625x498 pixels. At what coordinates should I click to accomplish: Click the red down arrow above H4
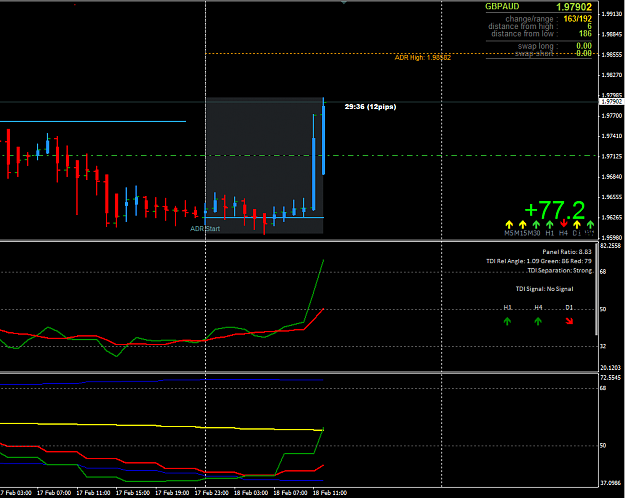[563, 224]
